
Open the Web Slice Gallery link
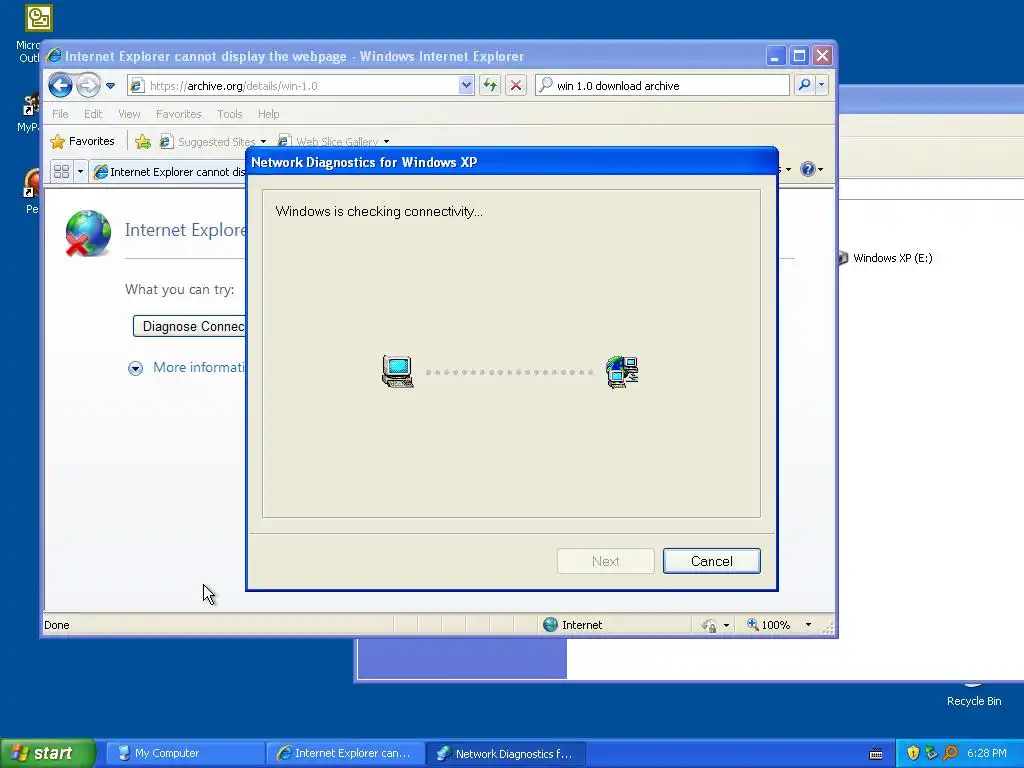pos(334,142)
